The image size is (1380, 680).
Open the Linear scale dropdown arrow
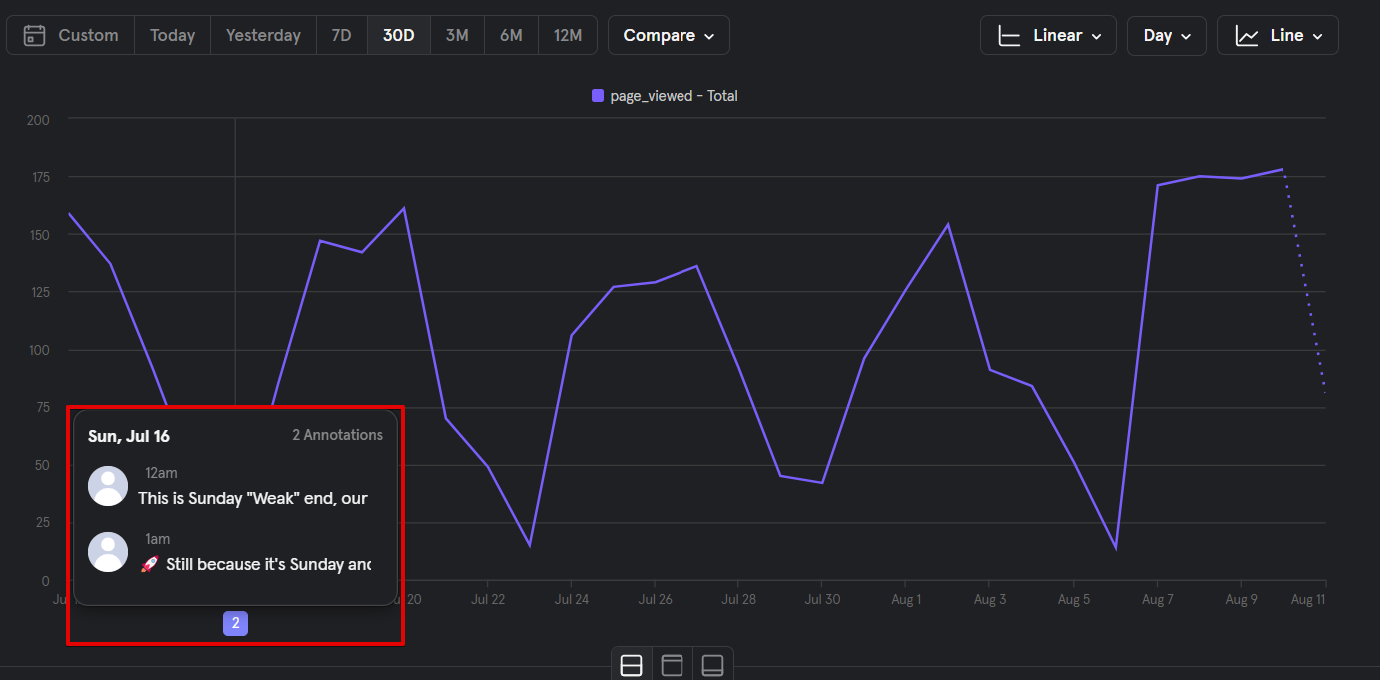pos(1097,36)
